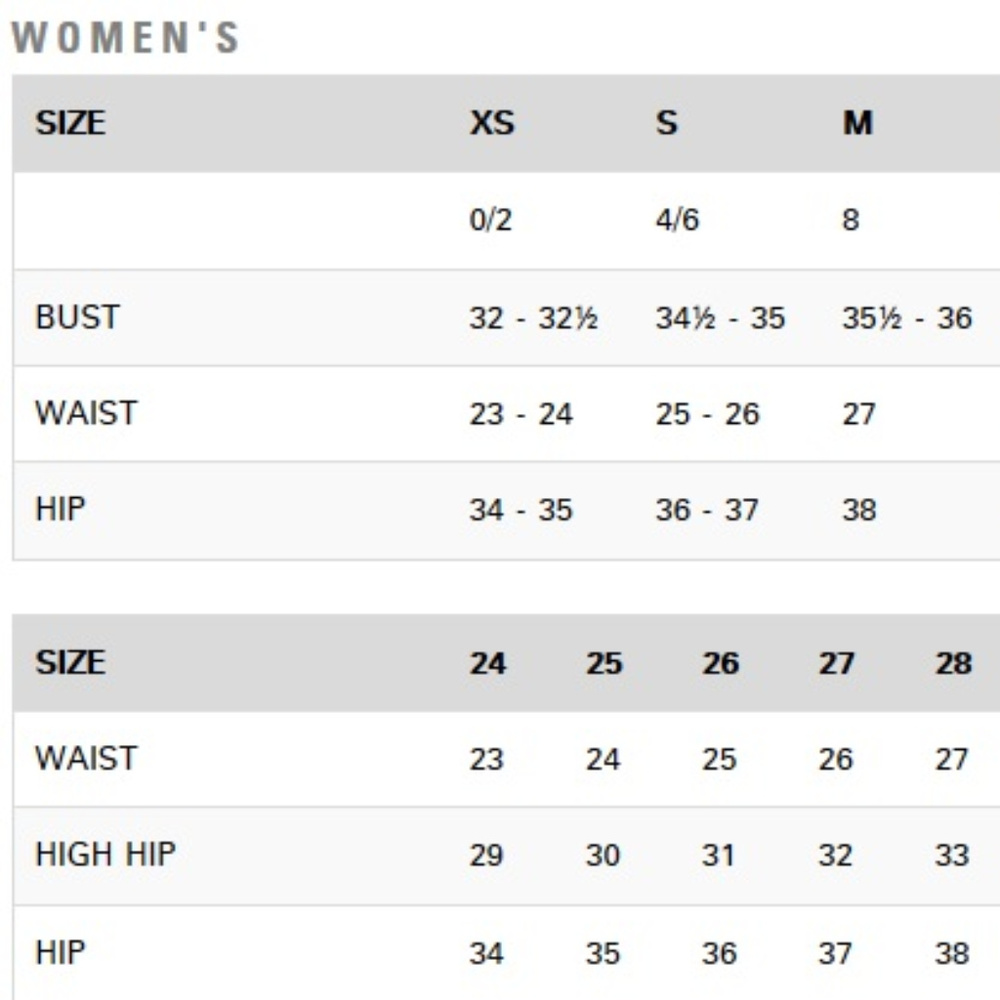Click high hip value 31
The image size is (1000, 1000).
718,855
